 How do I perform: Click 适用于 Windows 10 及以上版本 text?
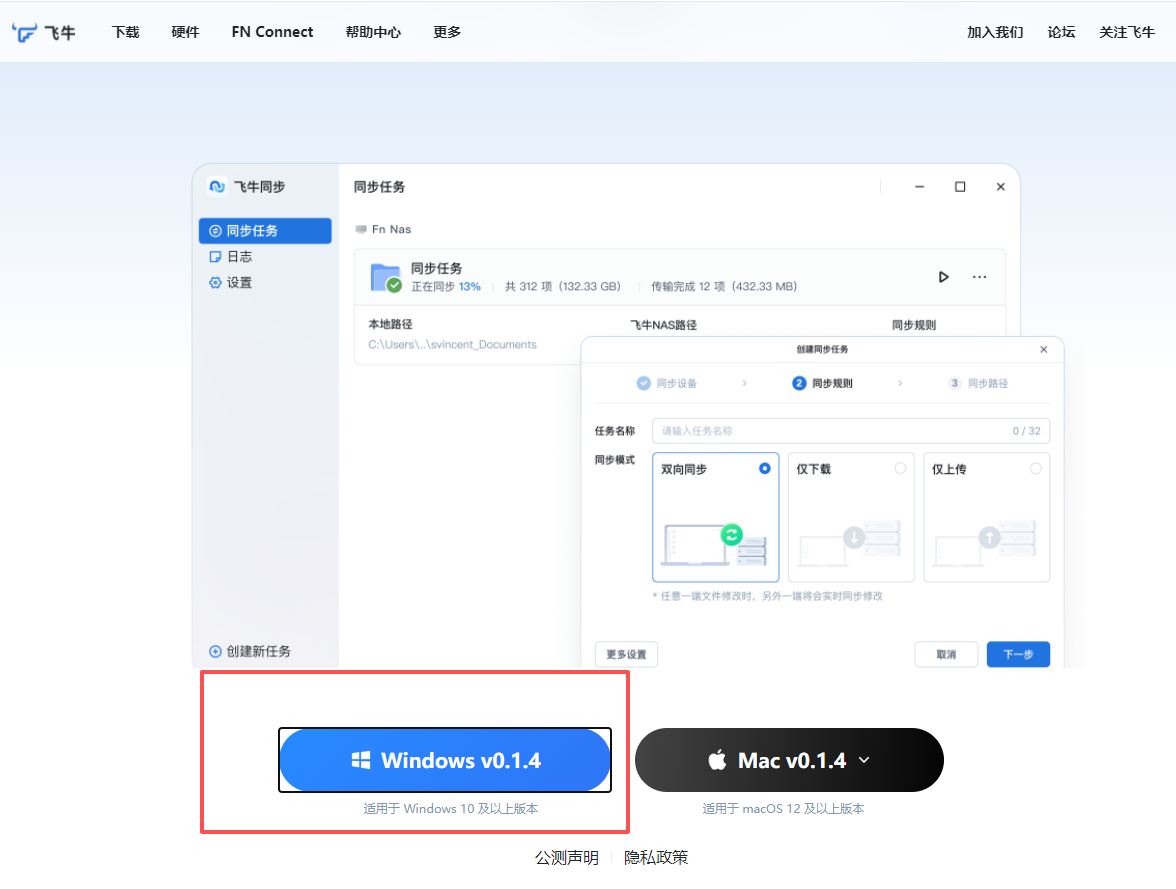pos(451,809)
